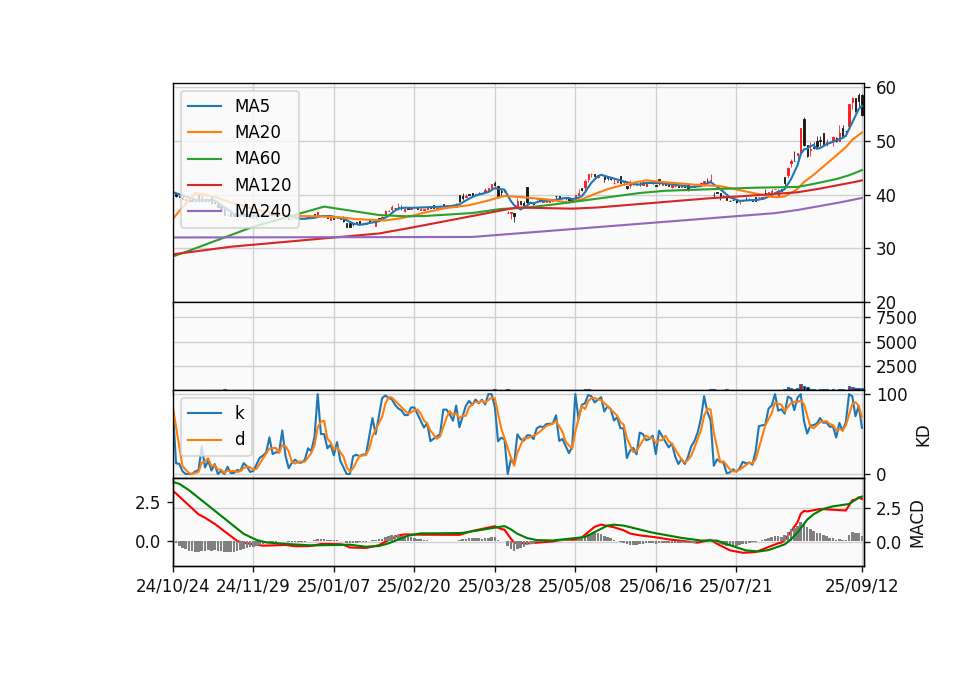Click the 25/09/12 date axis label
Image resolution: width=960 pixels, height=690 pixels.
pos(861,586)
